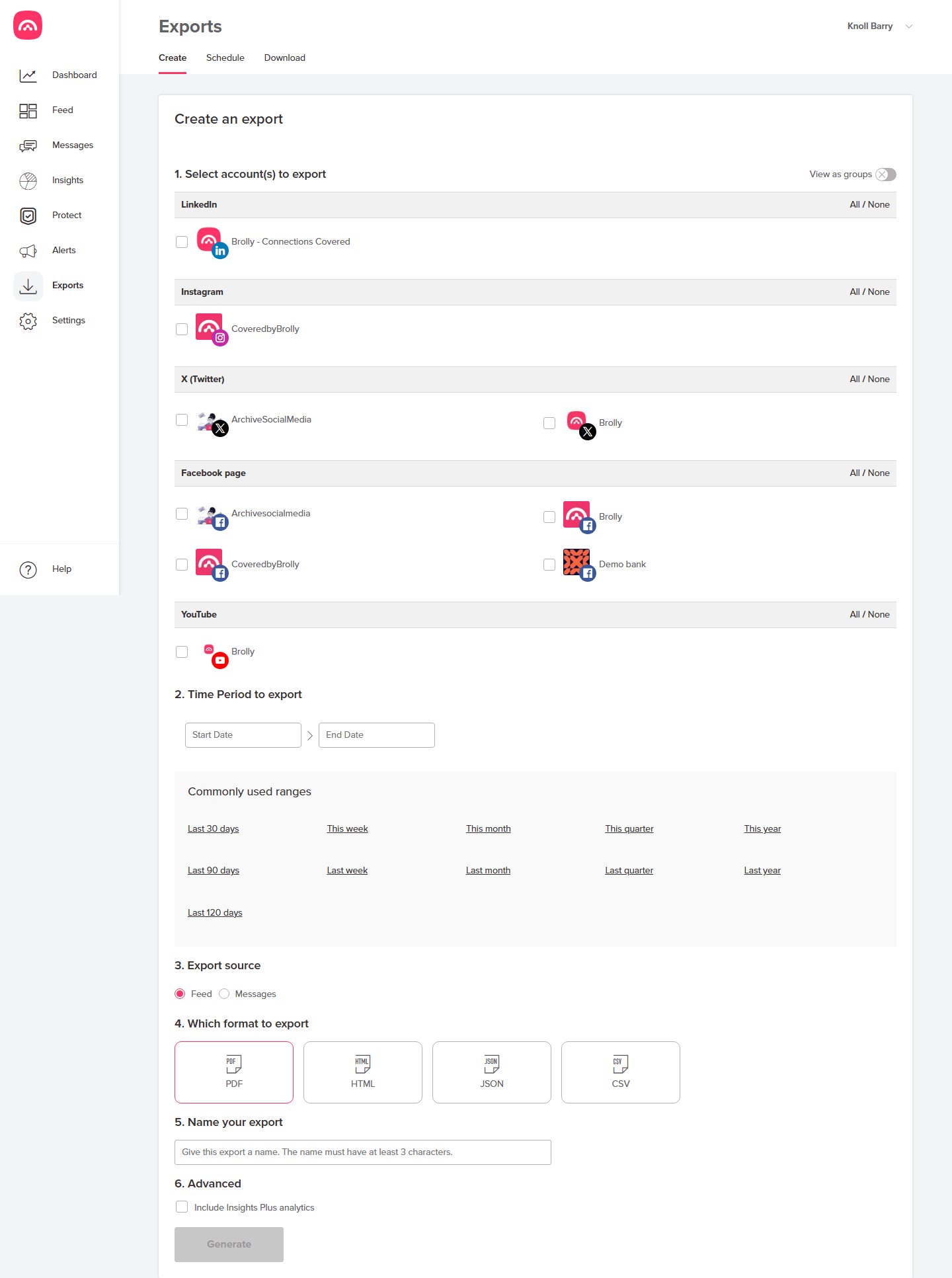Click the Settings gear icon

28,321
